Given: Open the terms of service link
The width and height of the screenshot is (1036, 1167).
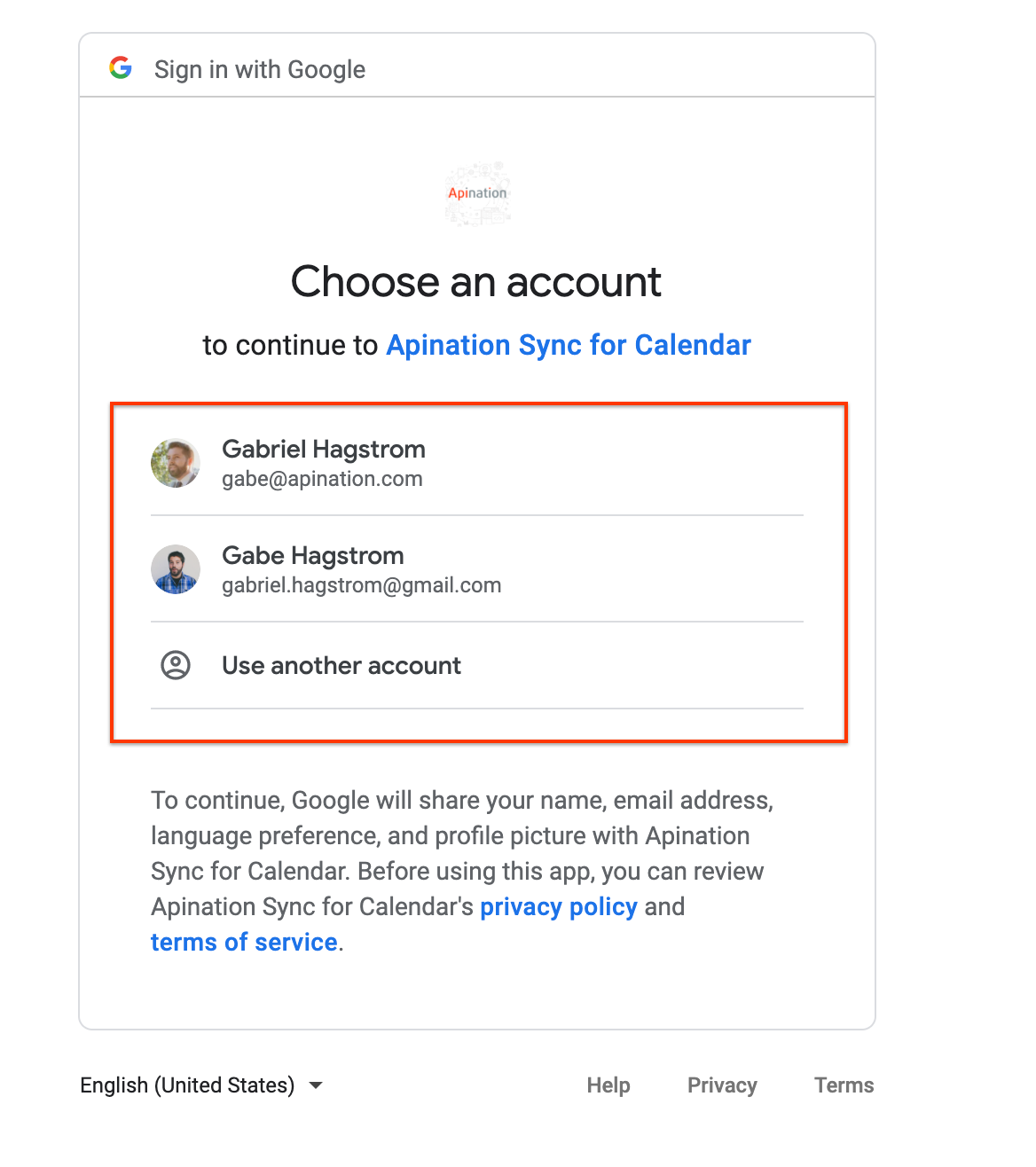Looking at the screenshot, I should 244,942.
